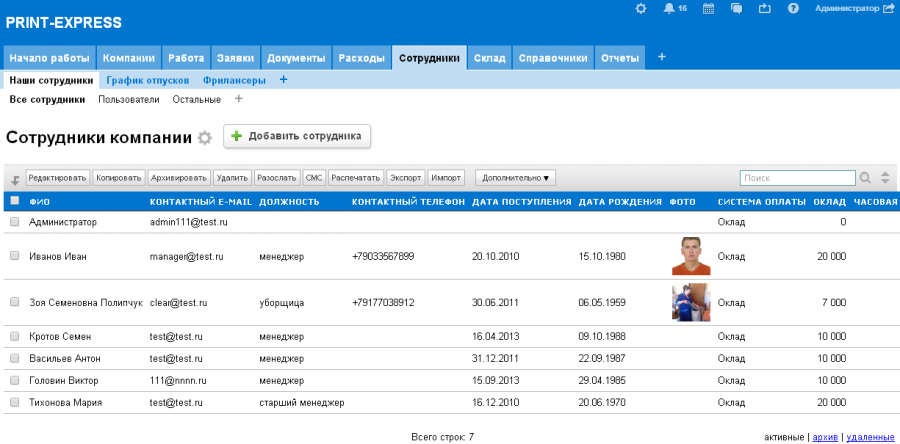Image resolution: width=900 pixels, height=444 pixels.
Task: Switch to the Склад tab
Action: click(489, 58)
